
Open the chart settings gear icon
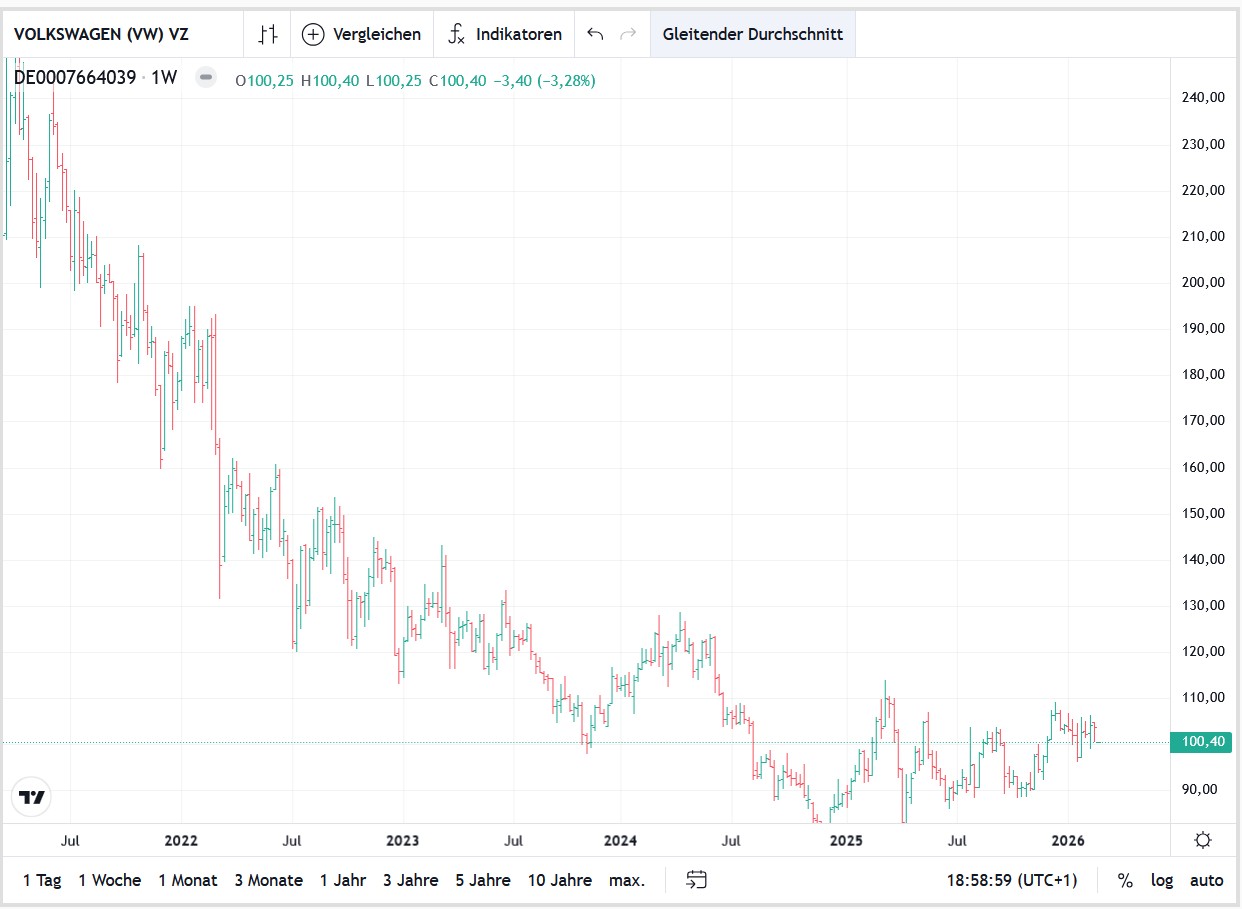point(1203,840)
